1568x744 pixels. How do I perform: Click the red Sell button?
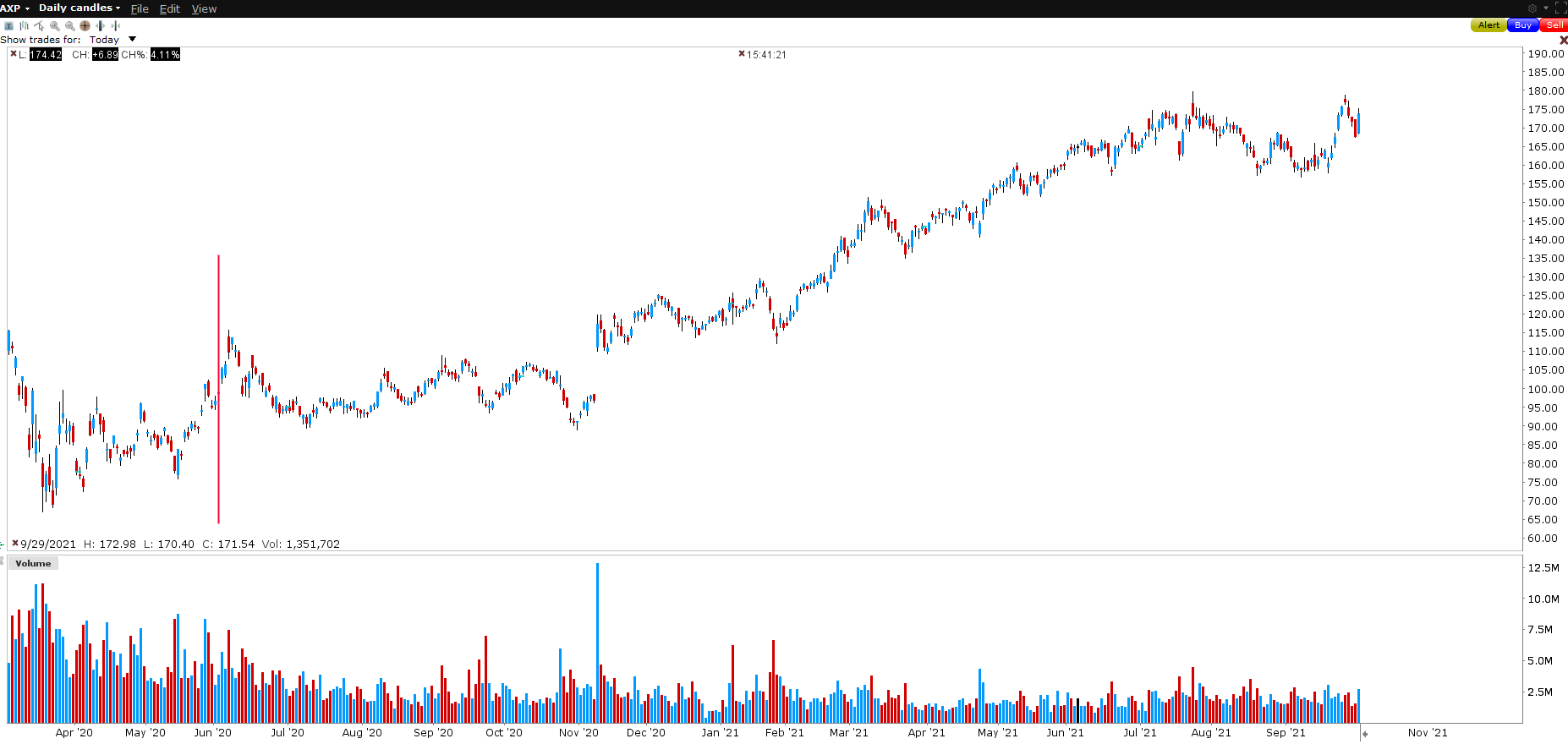[1554, 25]
